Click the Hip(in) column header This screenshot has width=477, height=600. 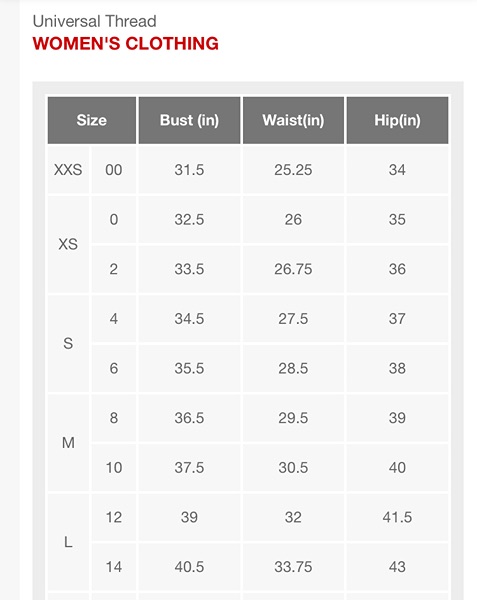[x=397, y=120]
